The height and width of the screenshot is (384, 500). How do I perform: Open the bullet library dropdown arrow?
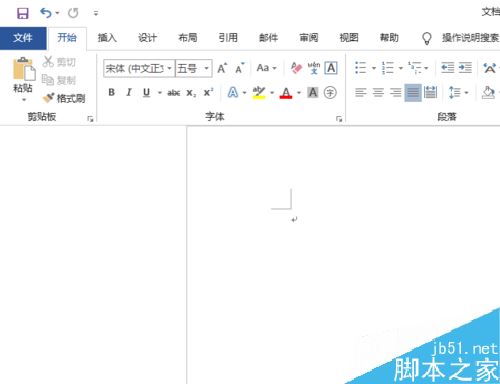[374, 68]
